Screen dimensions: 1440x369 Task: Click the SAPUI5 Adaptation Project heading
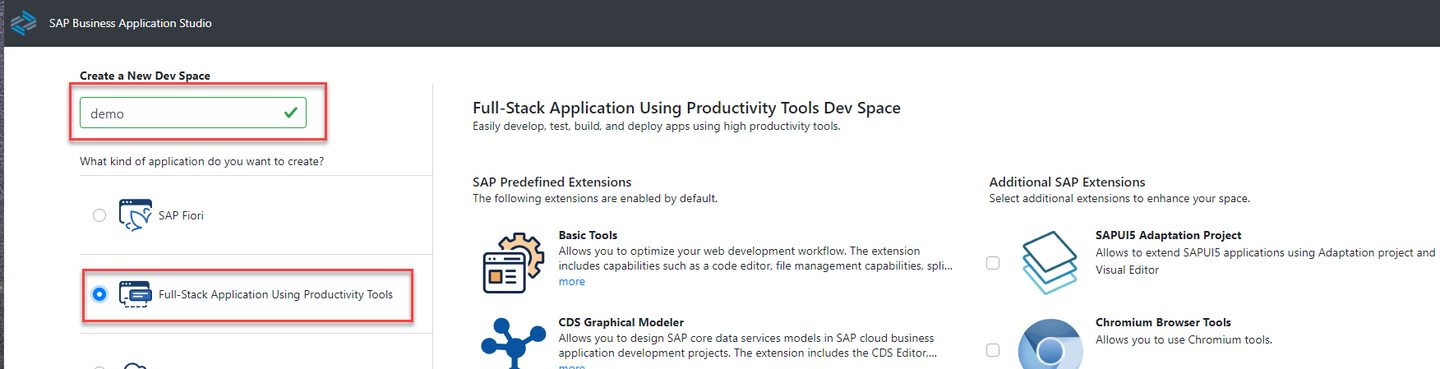(1168, 235)
